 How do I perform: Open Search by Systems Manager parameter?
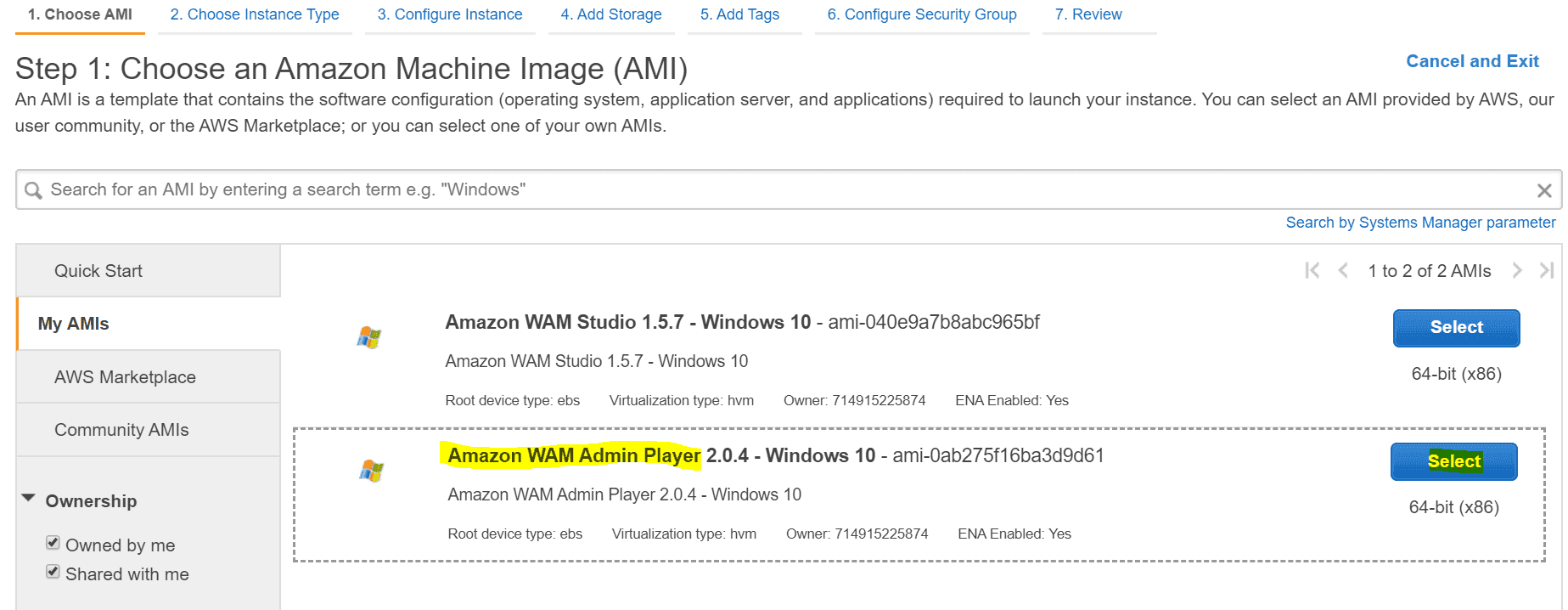(1420, 223)
